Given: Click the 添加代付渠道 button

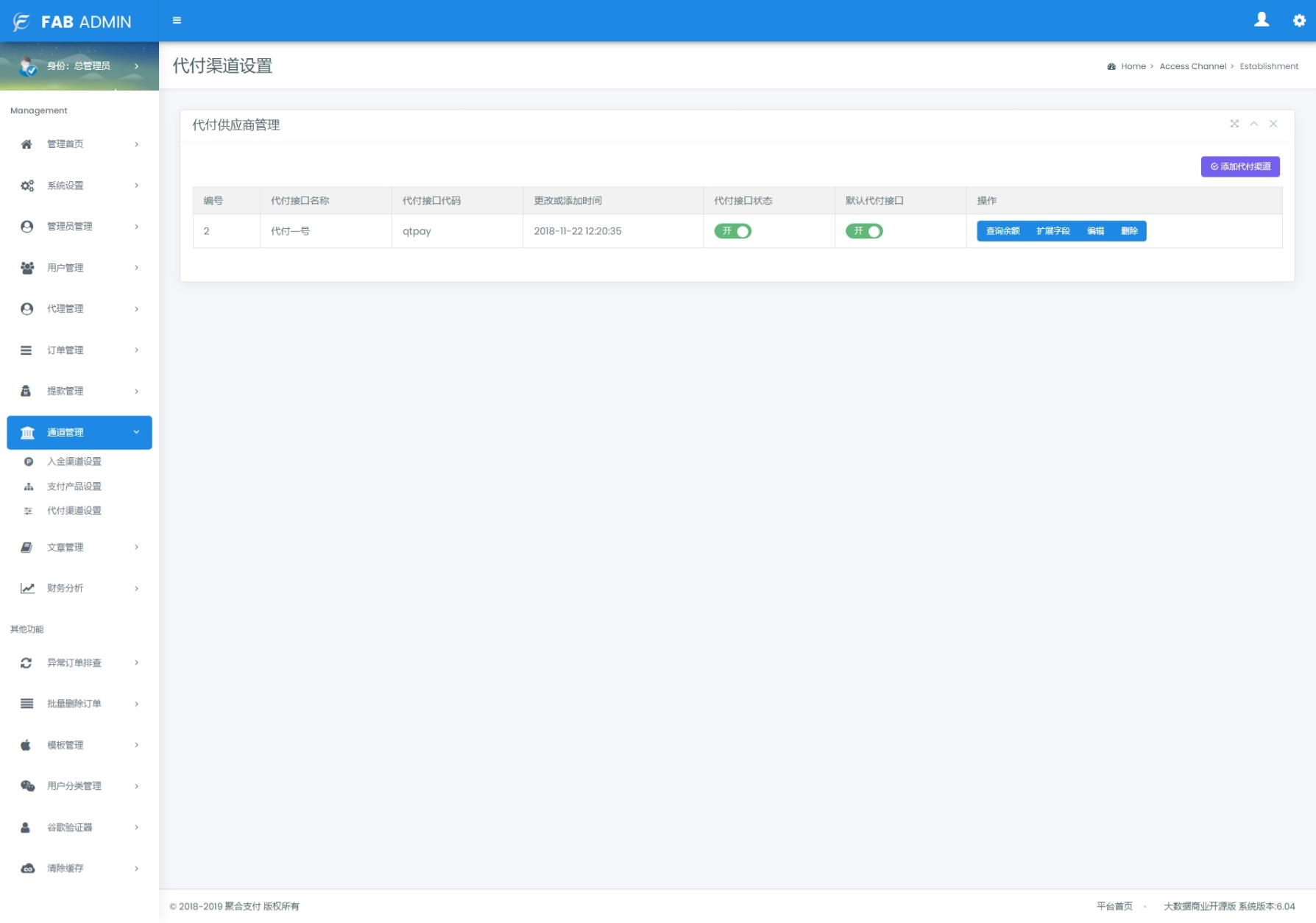Looking at the screenshot, I should 1240,166.
